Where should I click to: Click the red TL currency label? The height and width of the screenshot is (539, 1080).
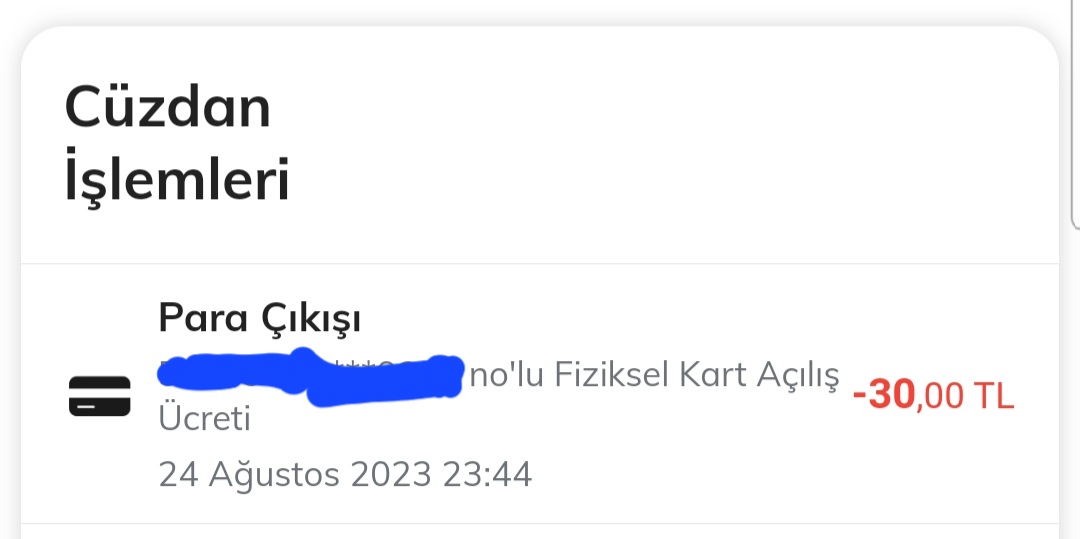tap(994, 397)
